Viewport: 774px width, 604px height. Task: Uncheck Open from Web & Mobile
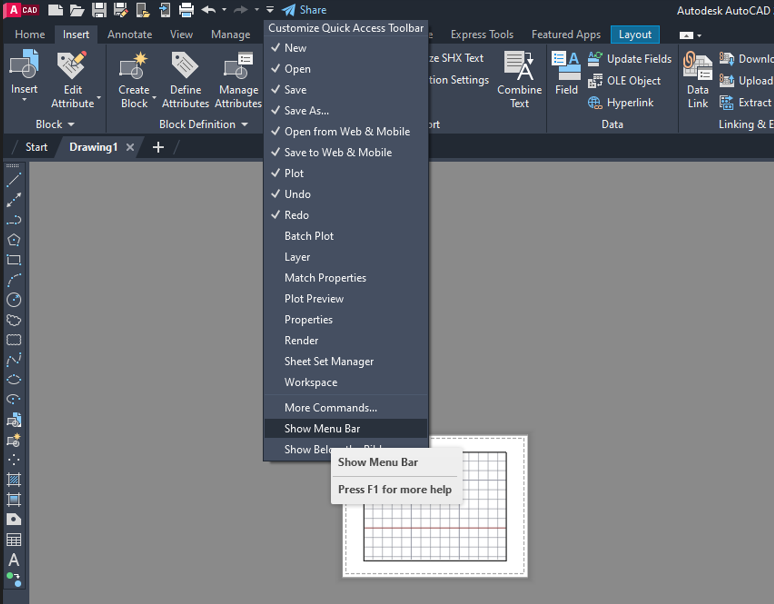(346, 131)
